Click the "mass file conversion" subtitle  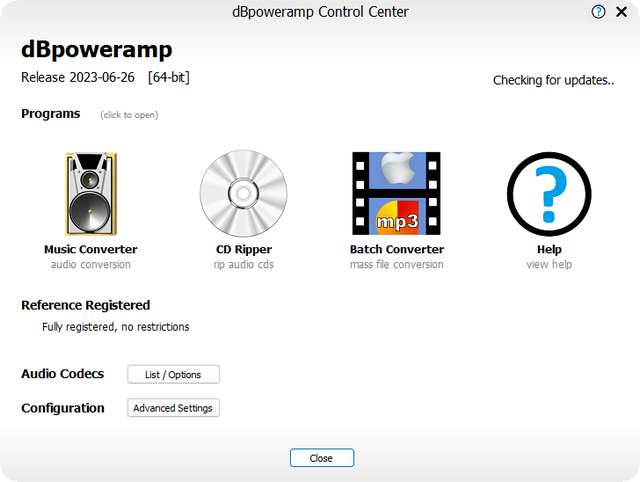397,265
